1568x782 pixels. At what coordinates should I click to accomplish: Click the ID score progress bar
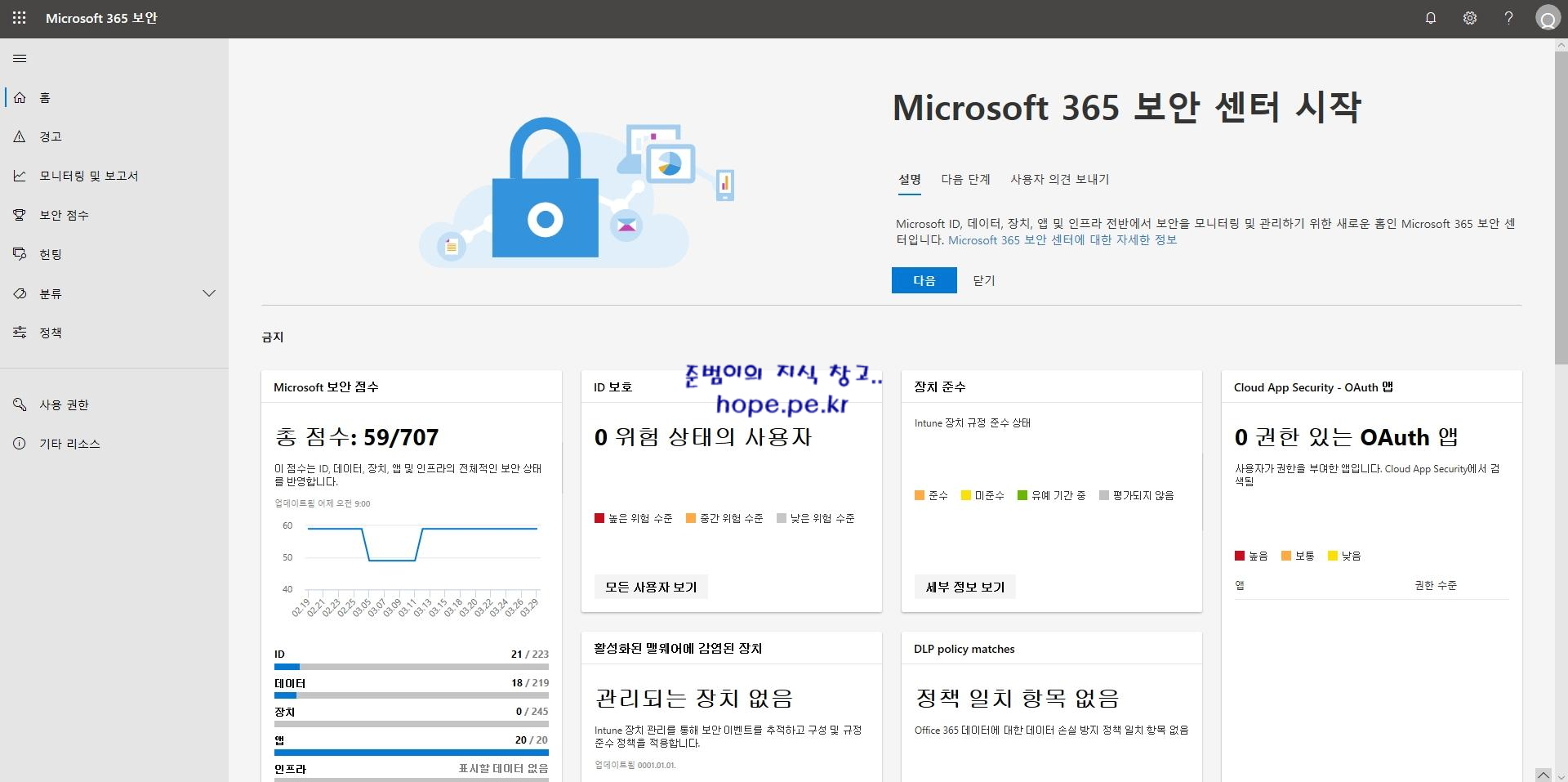[412, 667]
